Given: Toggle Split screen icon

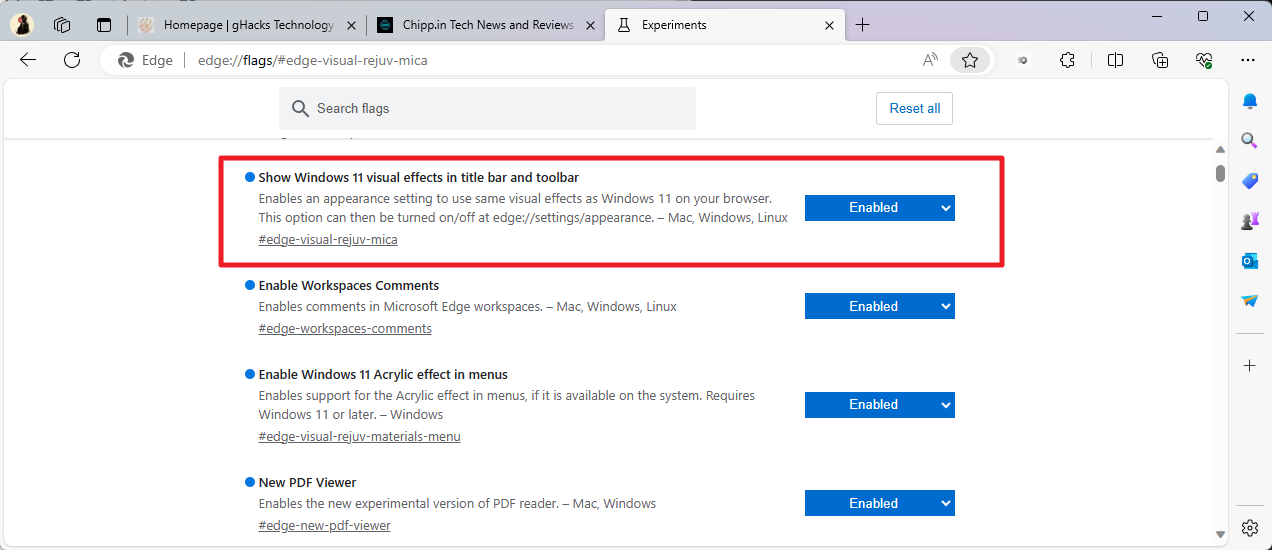Looking at the screenshot, I should 1115,60.
